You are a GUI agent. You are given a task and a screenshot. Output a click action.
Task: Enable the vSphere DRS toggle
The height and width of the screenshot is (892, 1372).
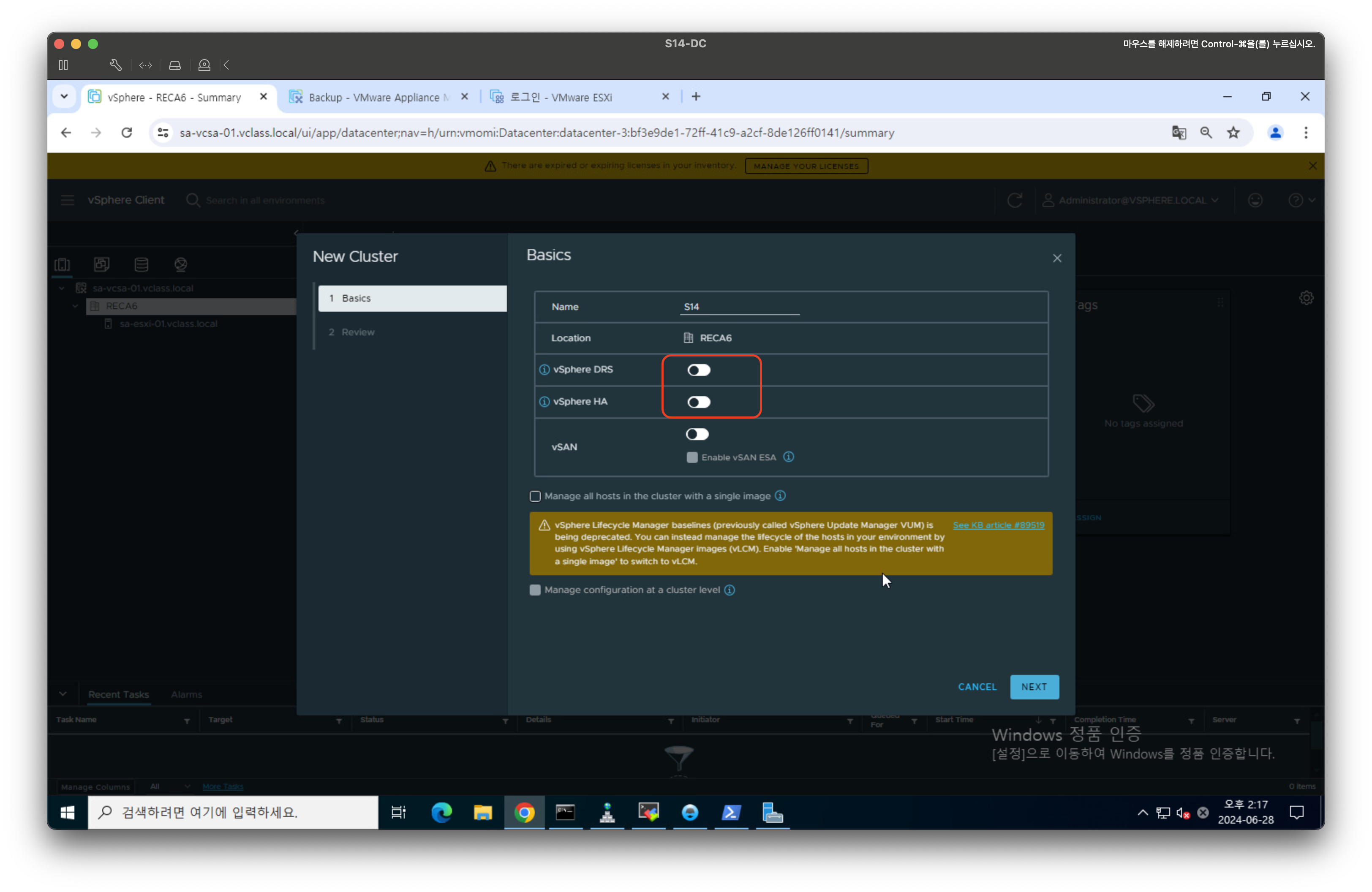698,370
